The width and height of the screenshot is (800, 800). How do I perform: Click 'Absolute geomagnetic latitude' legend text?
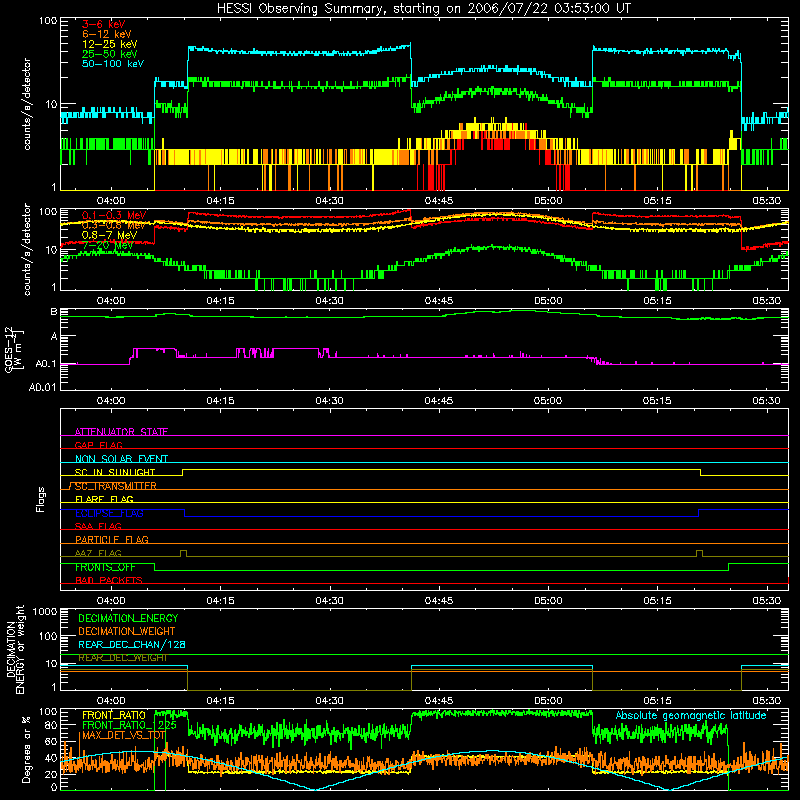[x=691, y=715]
